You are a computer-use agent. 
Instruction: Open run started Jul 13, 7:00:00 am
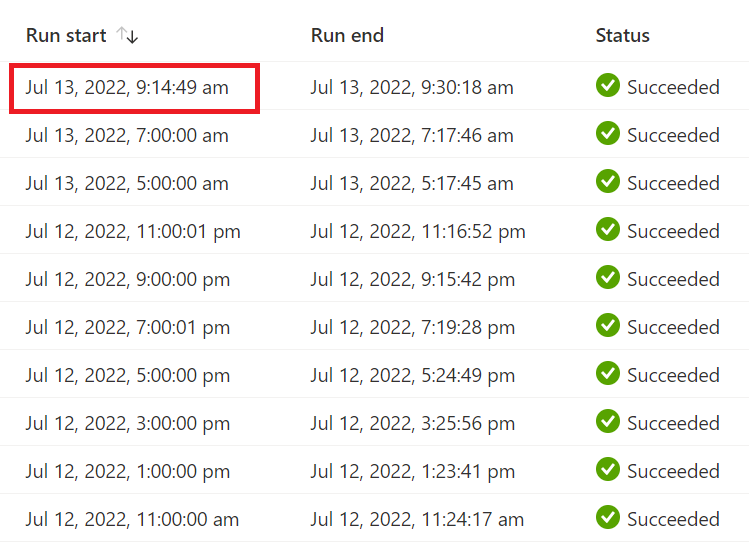pyautogui.click(x=127, y=136)
